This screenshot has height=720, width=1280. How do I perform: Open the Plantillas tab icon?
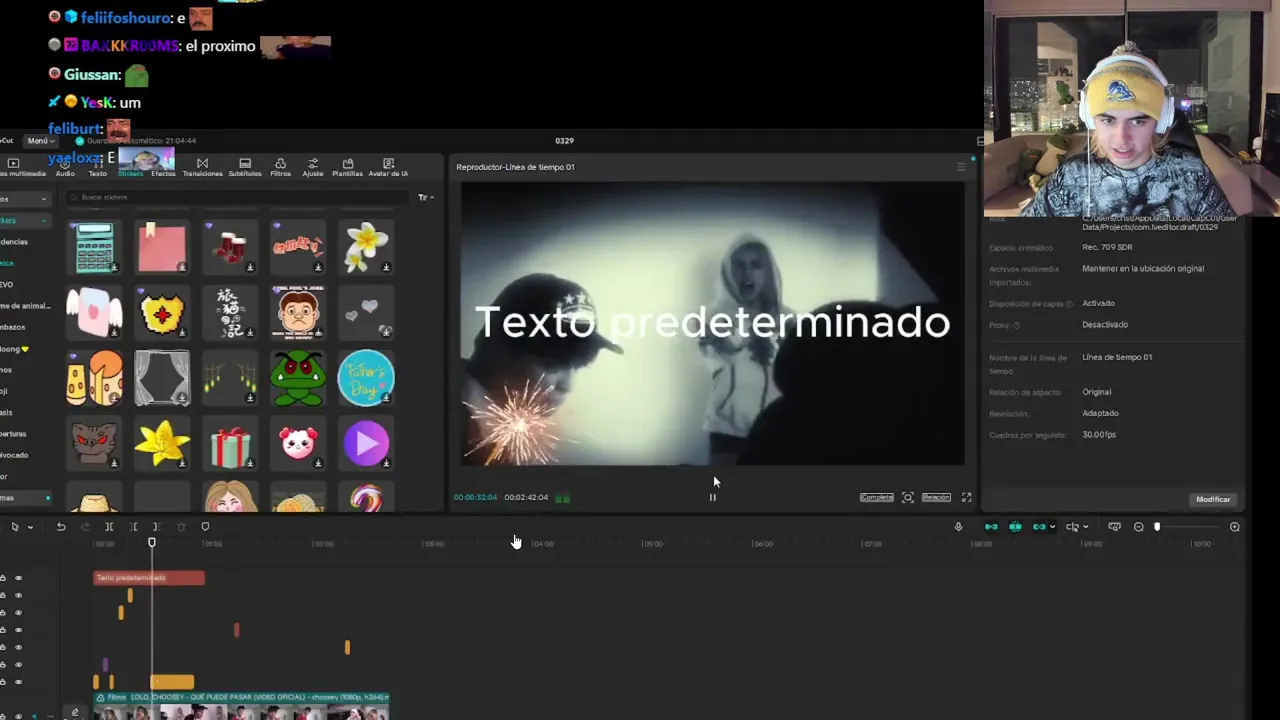tap(348, 163)
